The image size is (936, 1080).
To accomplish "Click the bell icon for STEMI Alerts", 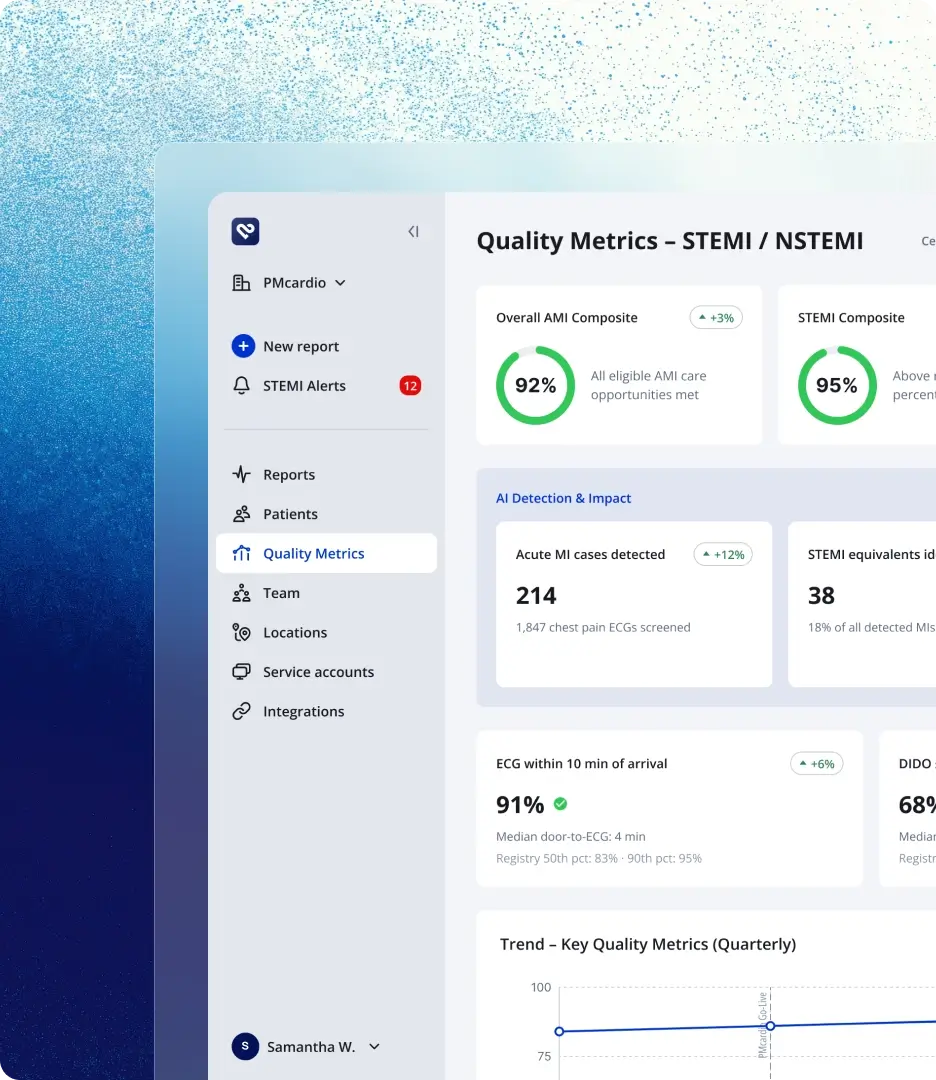I will (241, 386).
